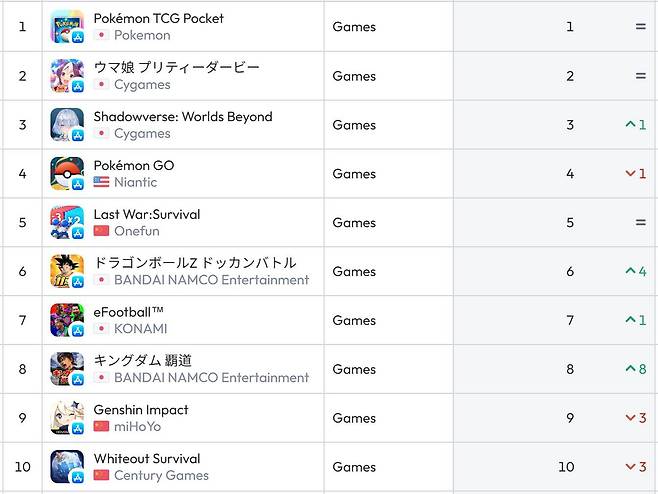Open the Whiteout Survival title link
Screen dimensions: 658x494
146,459
